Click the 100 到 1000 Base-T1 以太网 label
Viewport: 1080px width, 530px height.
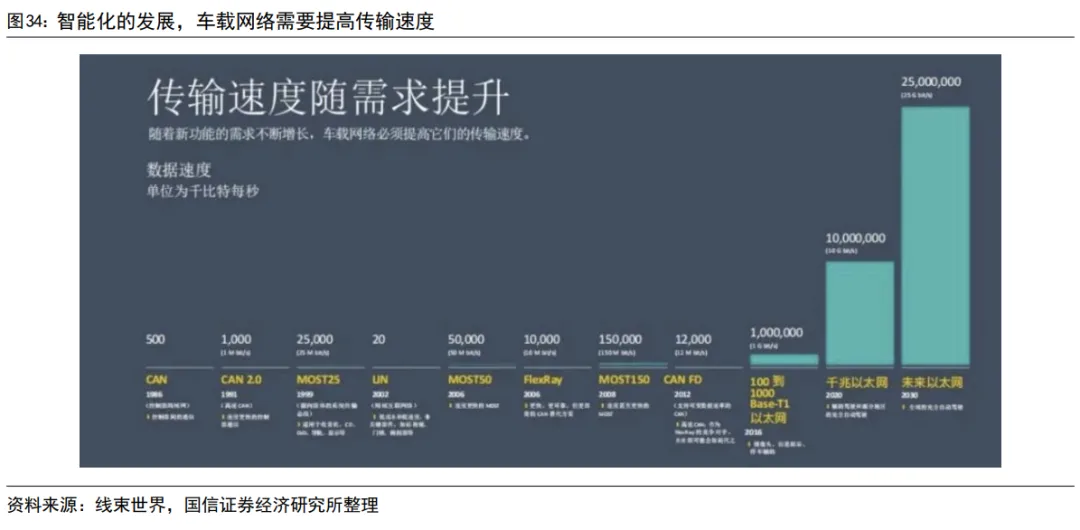pyautogui.click(x=770, y=399)
